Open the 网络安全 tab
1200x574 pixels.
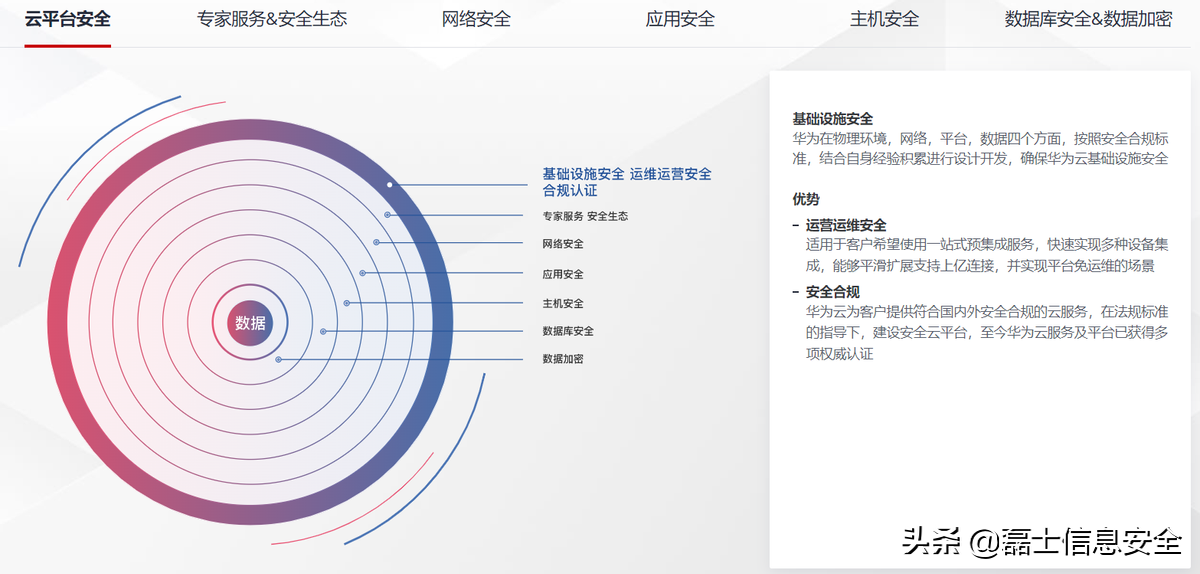coord(476,19)
